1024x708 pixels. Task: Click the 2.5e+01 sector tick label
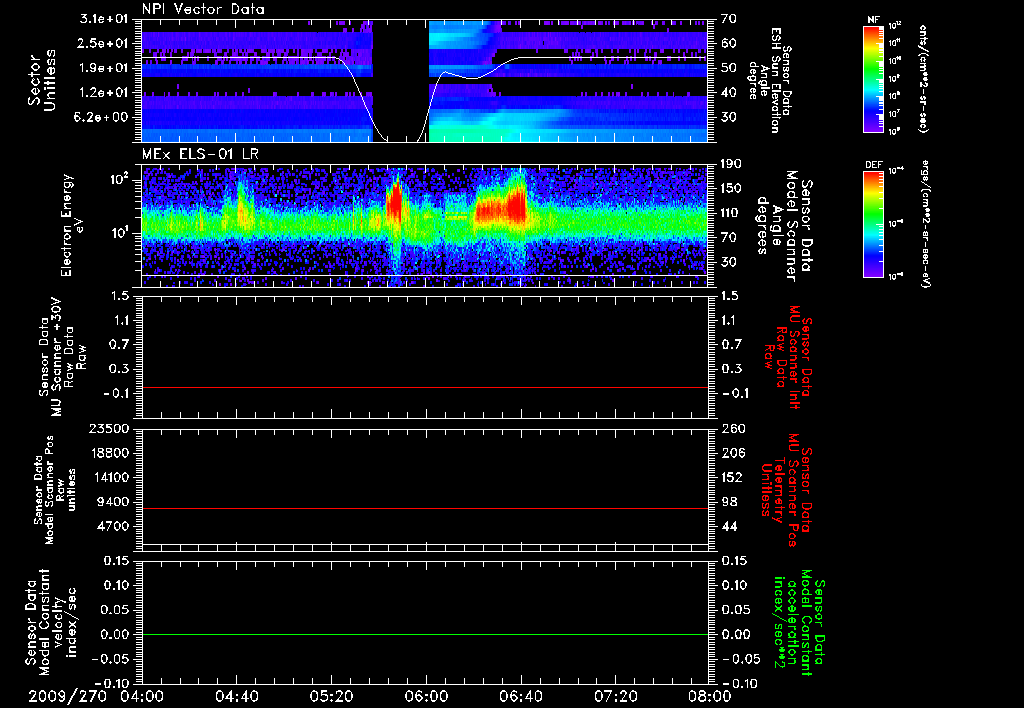point(104,43)
